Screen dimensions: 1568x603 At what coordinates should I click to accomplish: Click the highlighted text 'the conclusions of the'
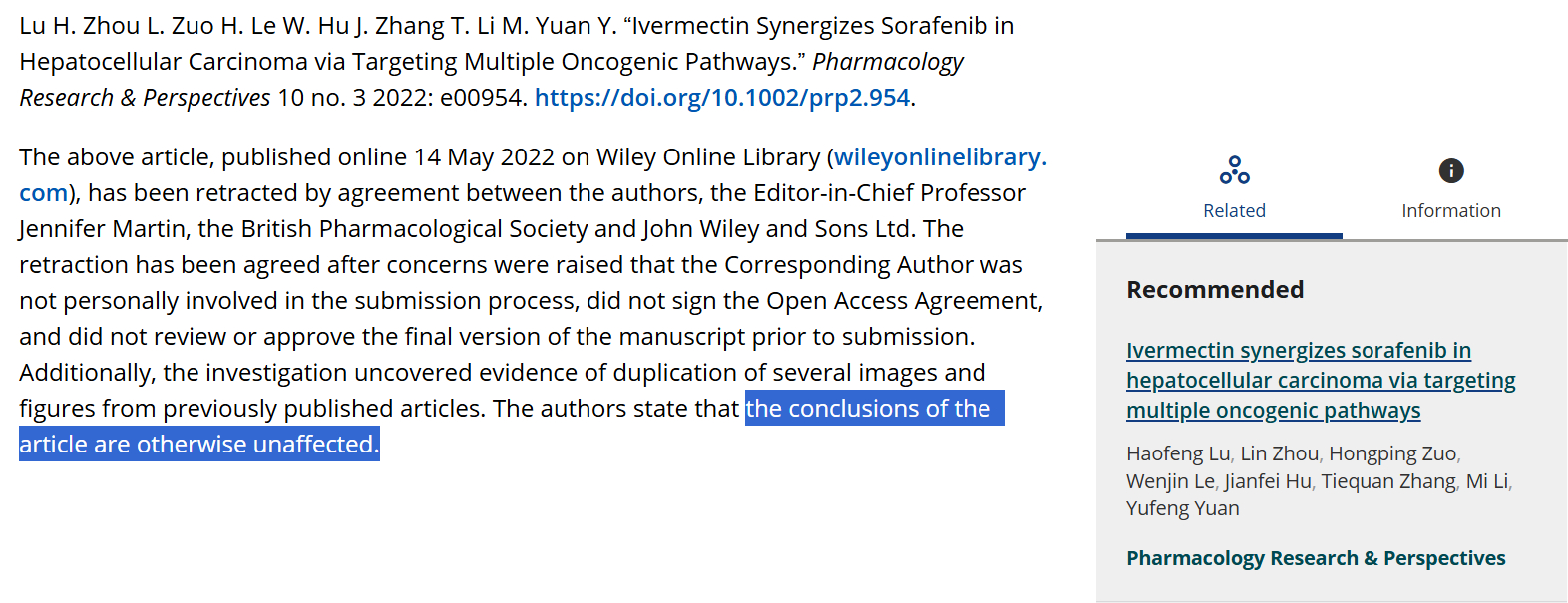[x=868, y=409]
